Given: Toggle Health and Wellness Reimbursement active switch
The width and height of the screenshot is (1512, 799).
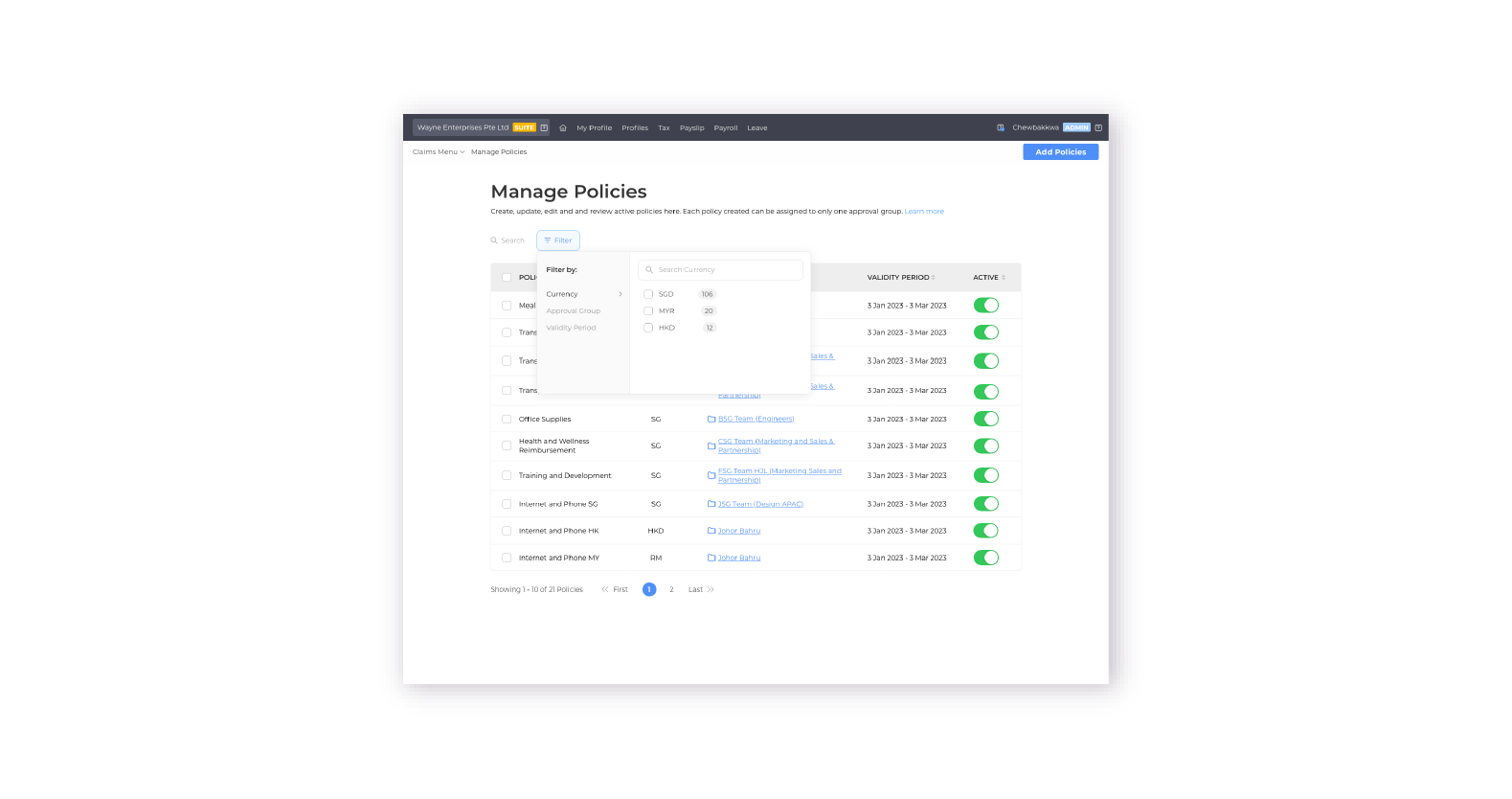Looking at the screenshot, I should point(986,445).
